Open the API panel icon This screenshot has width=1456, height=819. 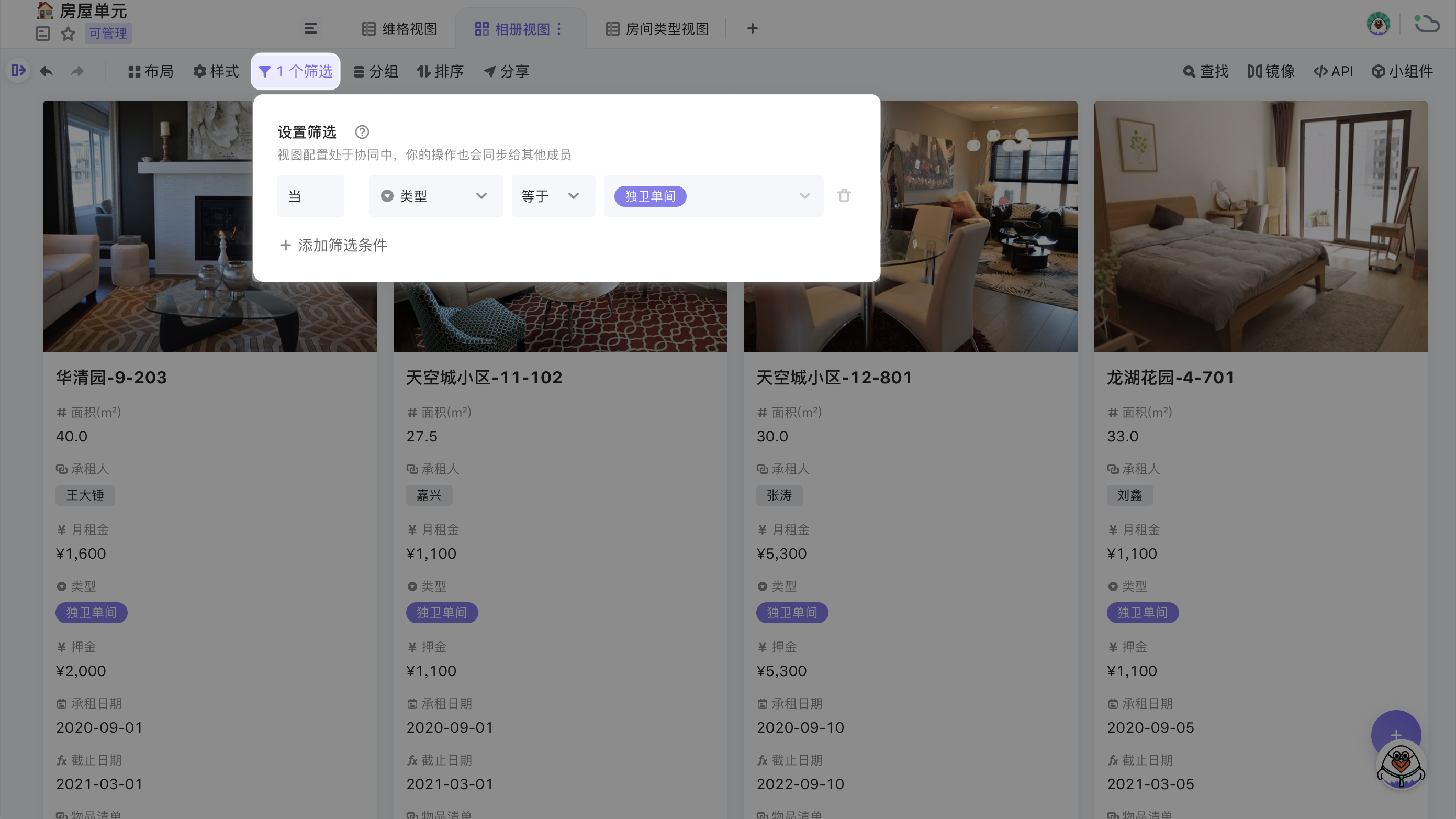click(x=1334, y=71)
